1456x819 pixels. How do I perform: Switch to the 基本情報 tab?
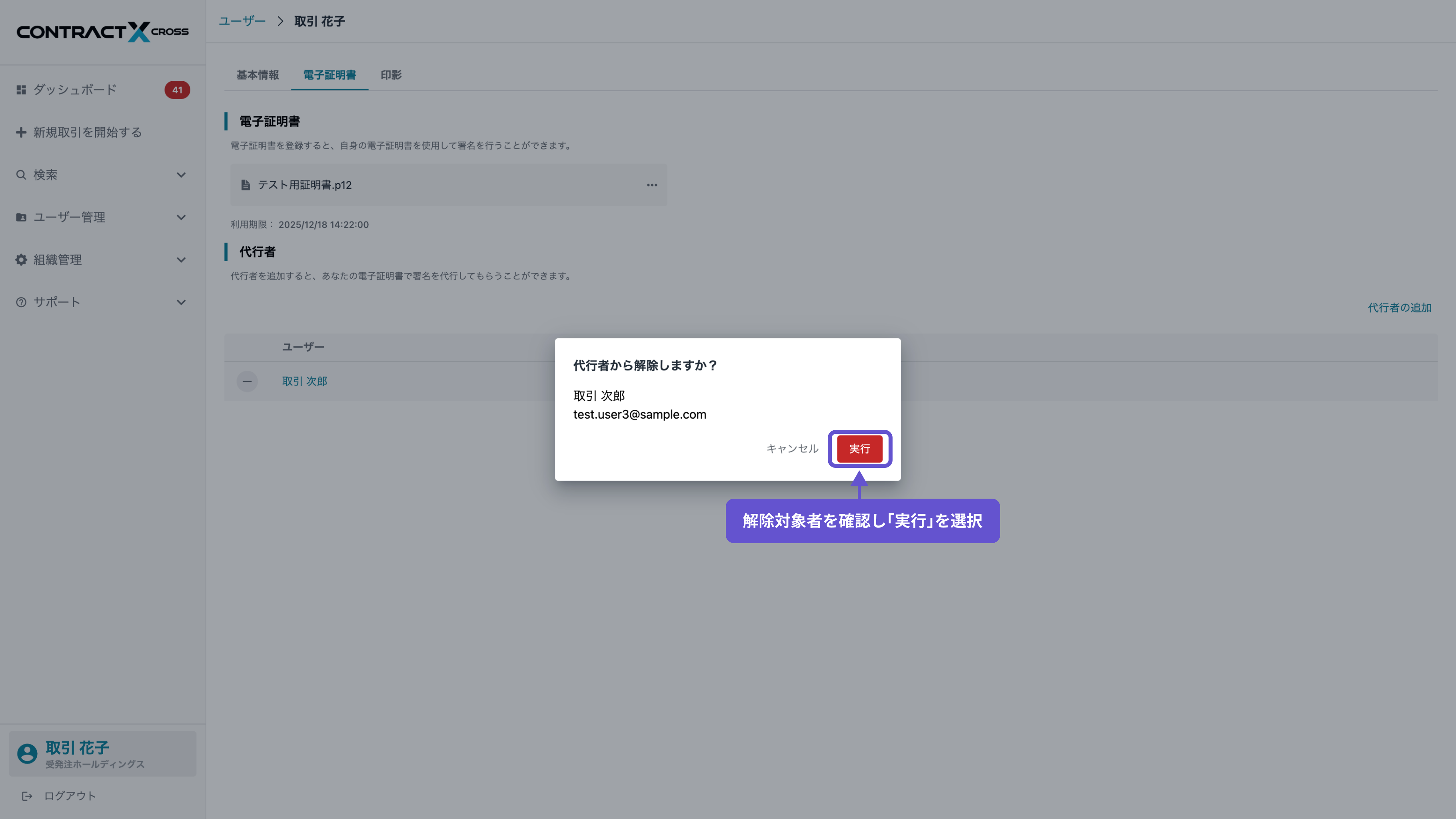(258, 75)
